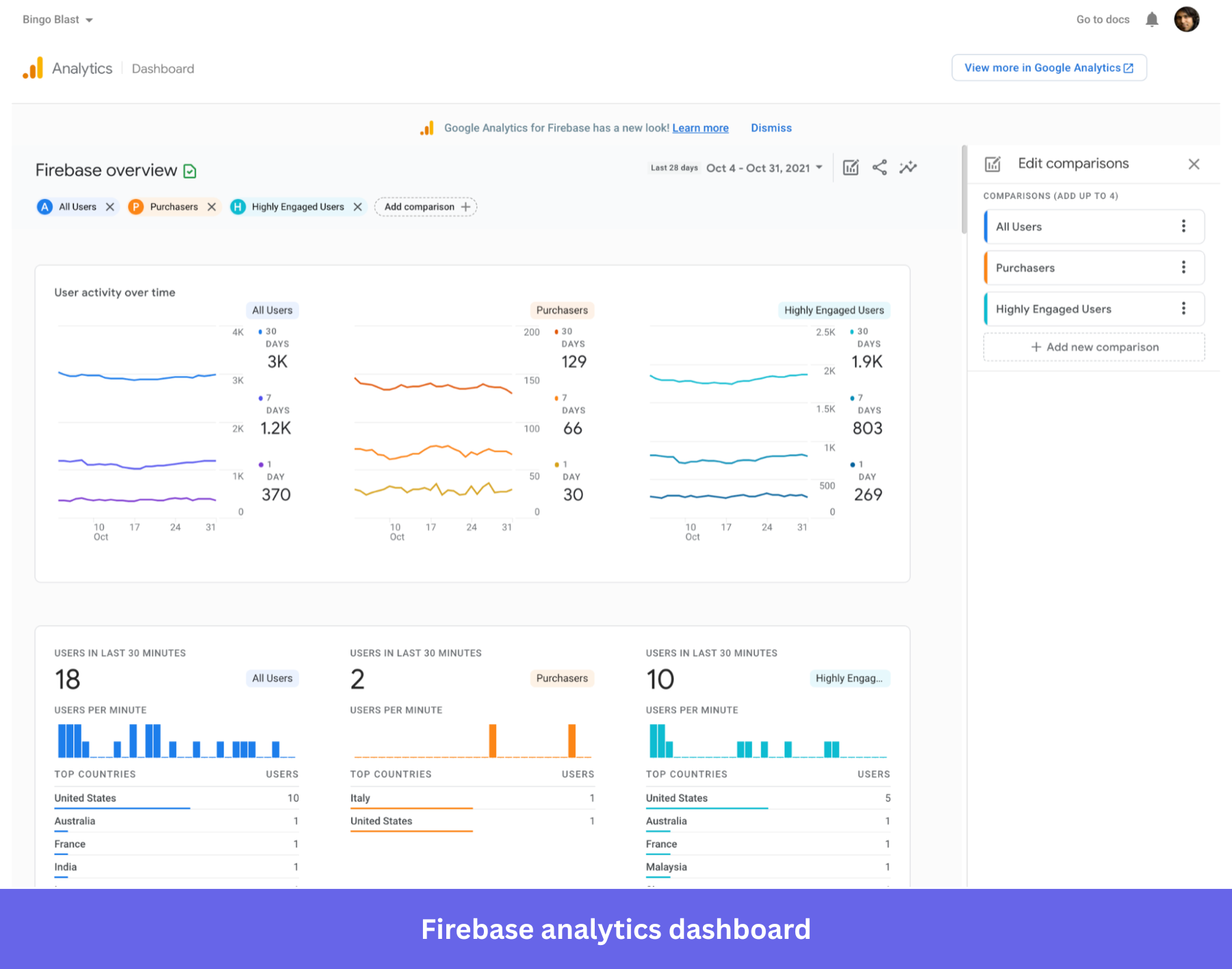Open the customize report chart icon

tap(851, 168)
